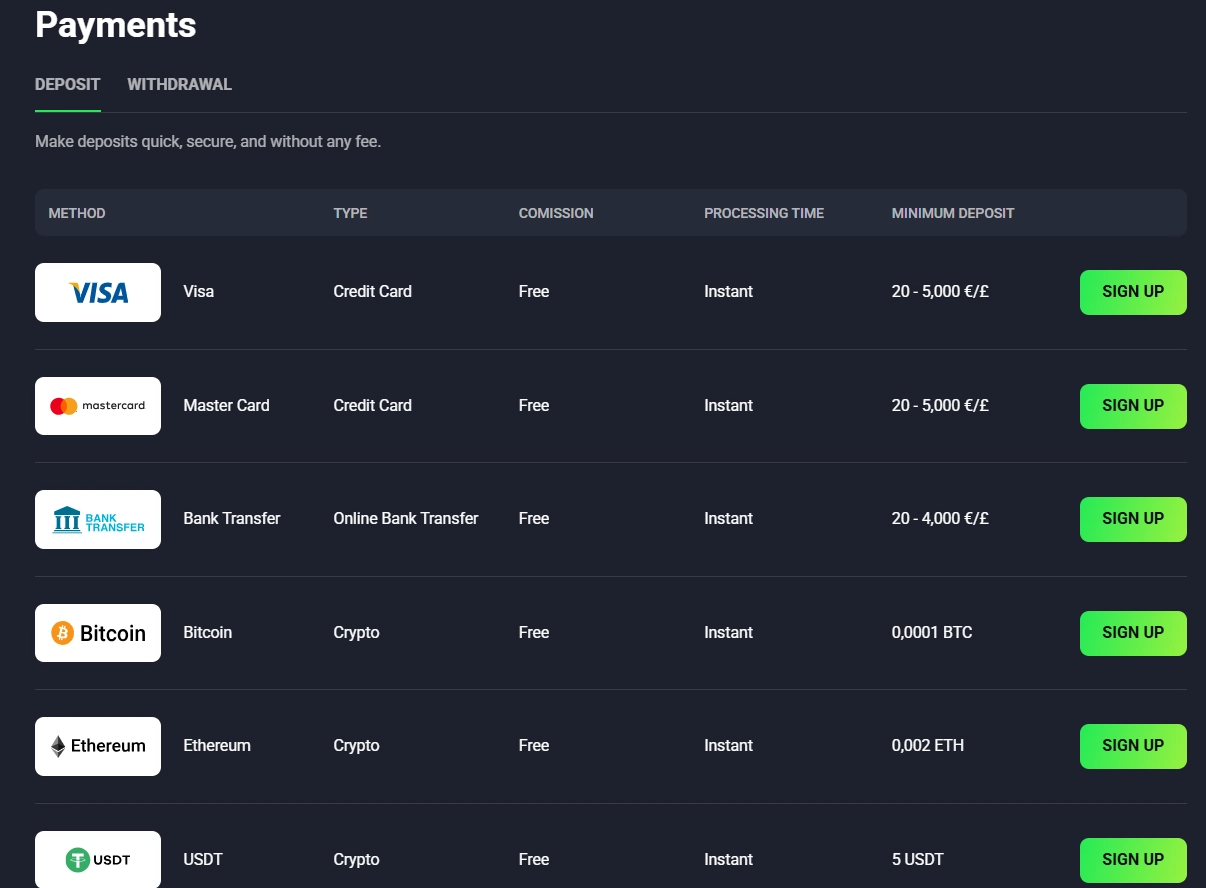Click the Visa logo card
1206x888 pixels.
[98, 292]
